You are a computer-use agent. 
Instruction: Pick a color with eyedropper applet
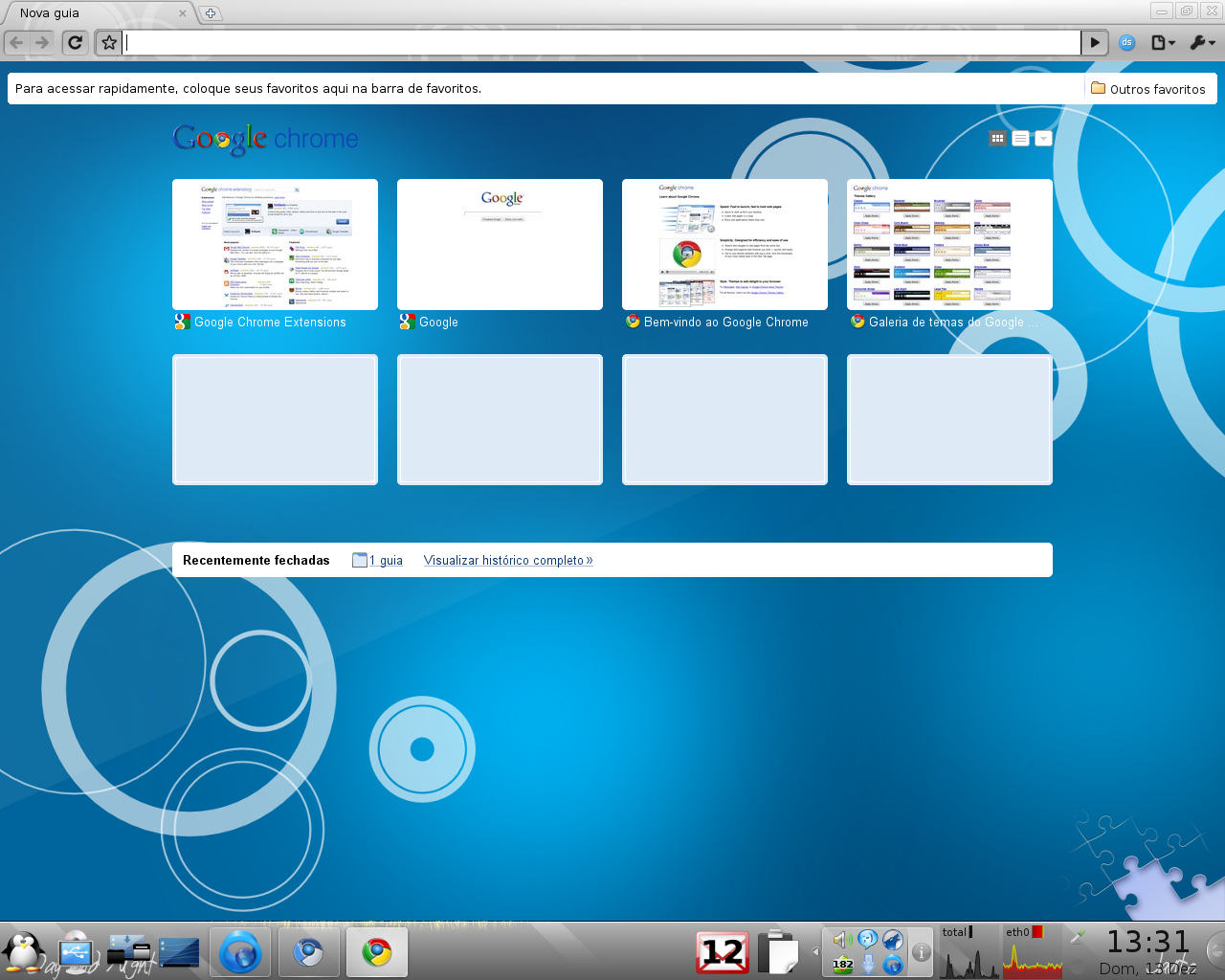pyautogui.click(x=1078, y=938)
